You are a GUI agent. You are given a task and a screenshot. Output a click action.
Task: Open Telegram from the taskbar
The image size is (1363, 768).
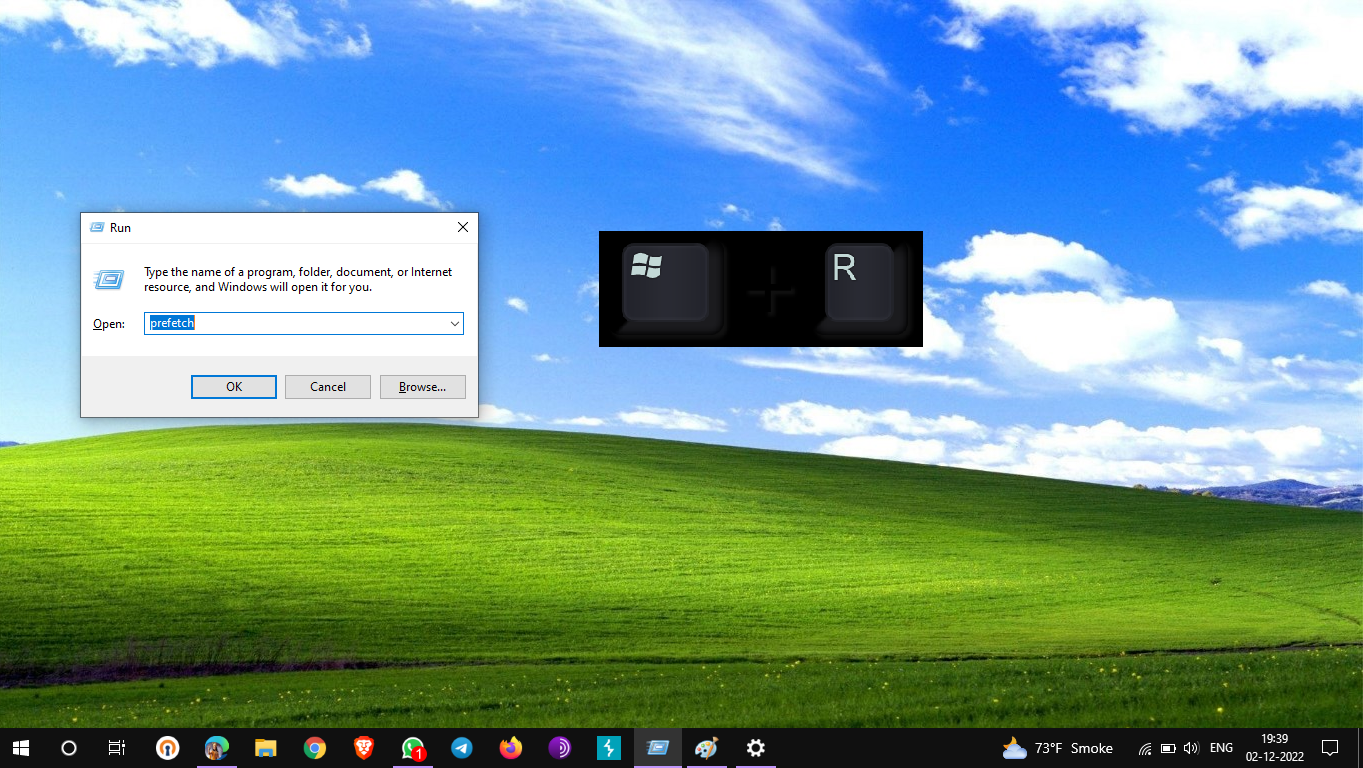pyautogui.click(x=462, y=748)
